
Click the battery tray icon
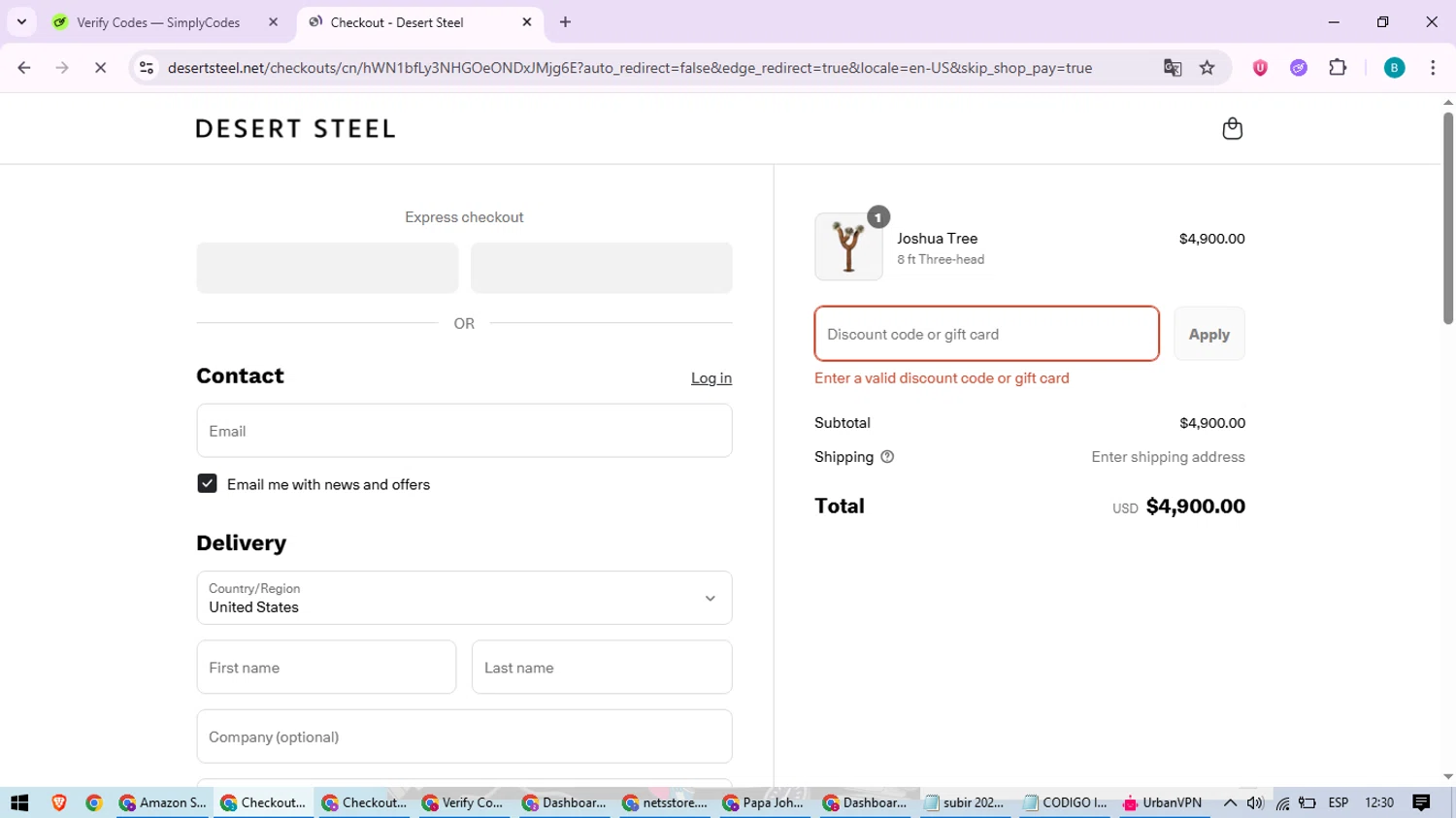[1307, 802]
